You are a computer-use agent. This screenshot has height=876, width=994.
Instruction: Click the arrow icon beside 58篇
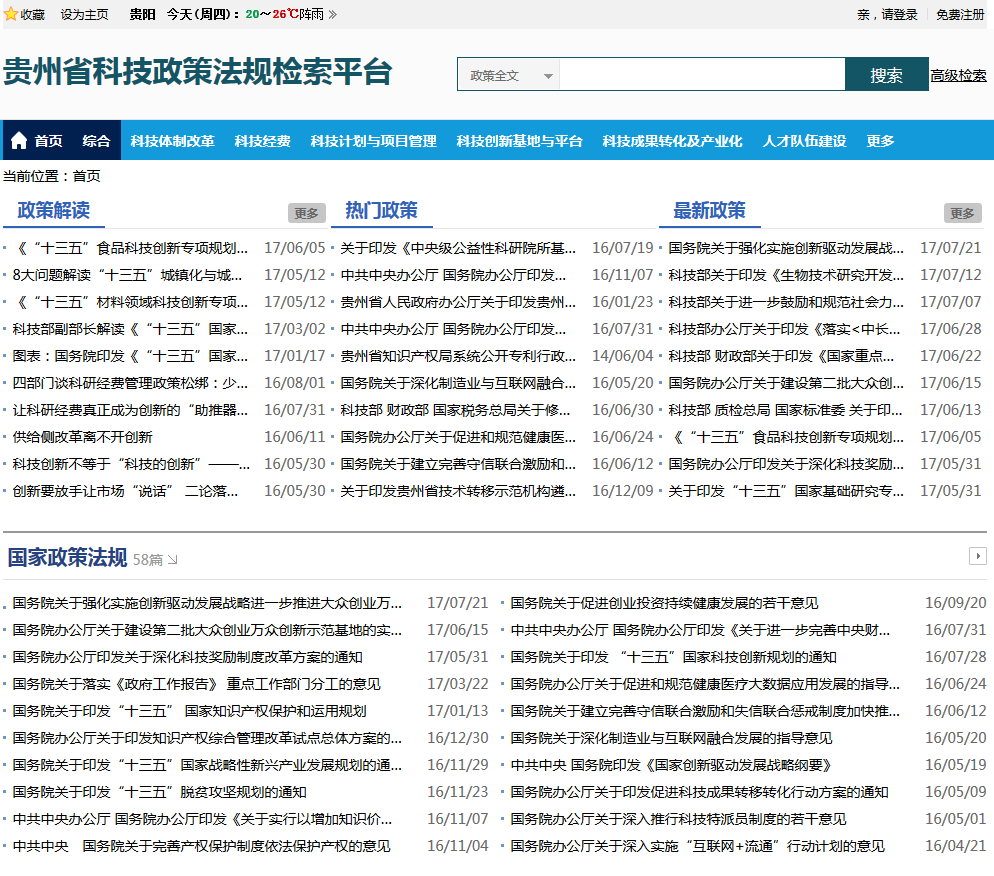pos(173,560)
